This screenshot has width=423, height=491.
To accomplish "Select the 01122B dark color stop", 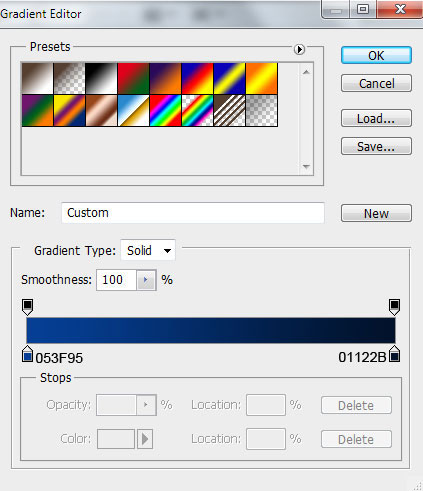I will coord(395,354).
